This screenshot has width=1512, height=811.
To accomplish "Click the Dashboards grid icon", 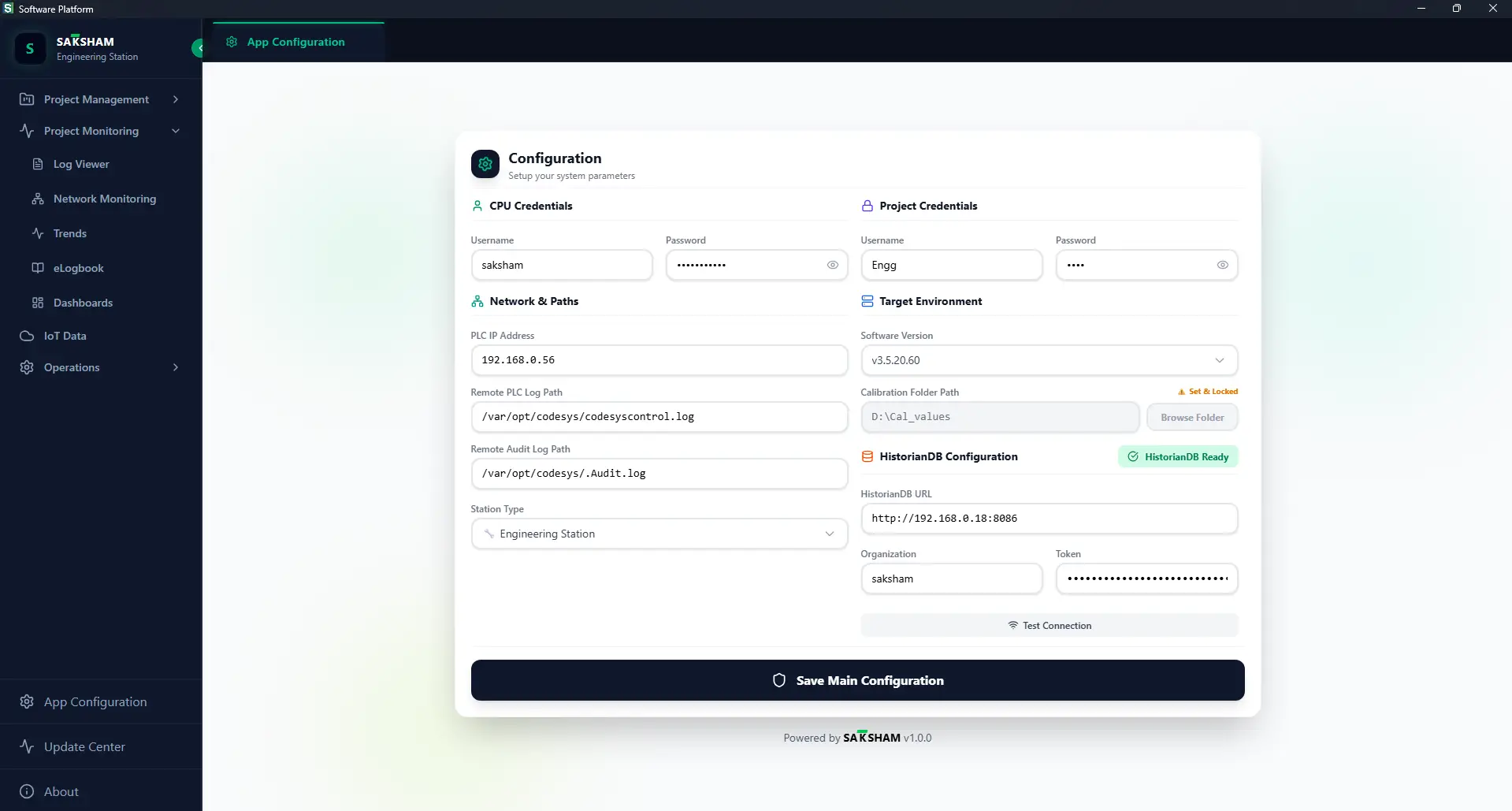I will tap(38, 303).
